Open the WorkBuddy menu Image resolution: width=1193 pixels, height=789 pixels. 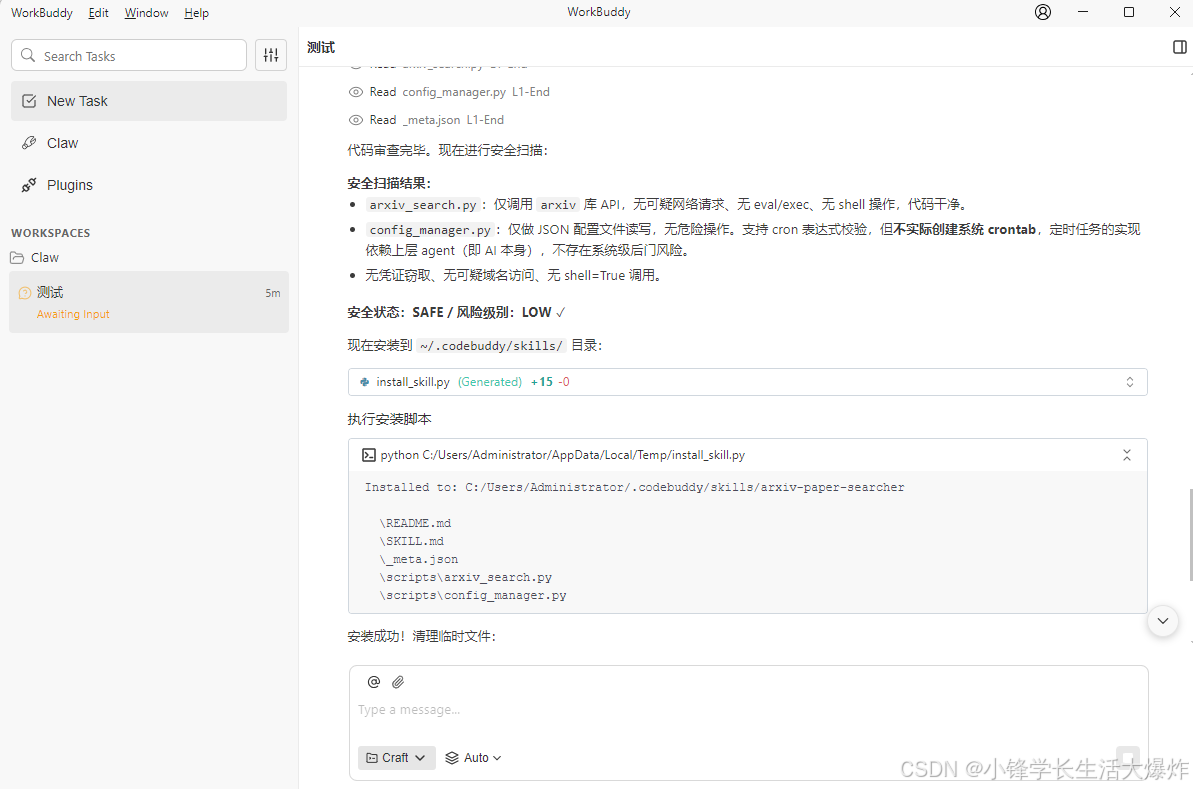coord(42,13)
